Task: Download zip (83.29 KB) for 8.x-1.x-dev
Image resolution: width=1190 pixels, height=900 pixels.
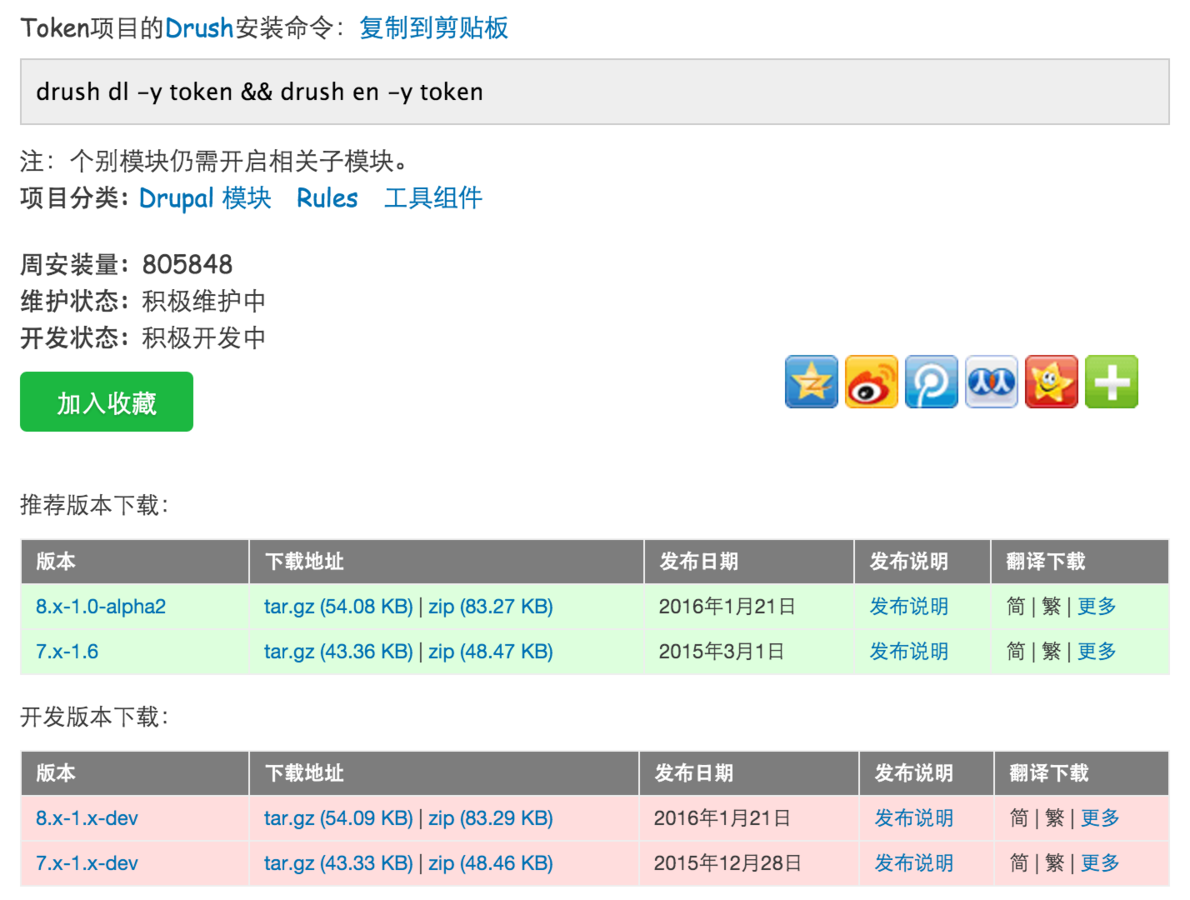Action: point(490,818)
